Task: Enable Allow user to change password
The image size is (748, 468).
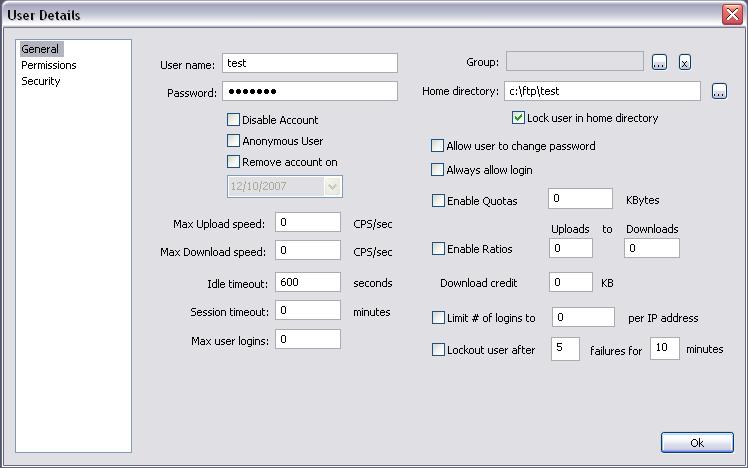Action: (437, 146)
